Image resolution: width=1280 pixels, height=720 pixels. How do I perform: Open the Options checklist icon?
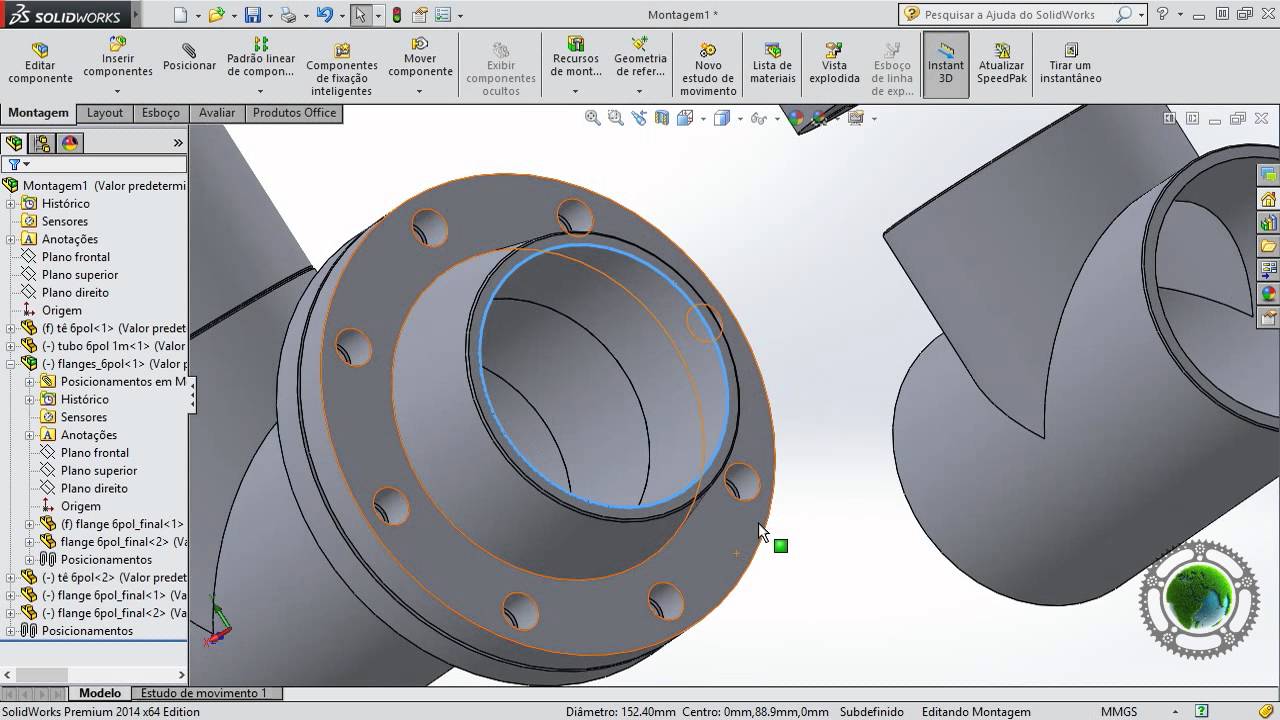tap(442, 15)
